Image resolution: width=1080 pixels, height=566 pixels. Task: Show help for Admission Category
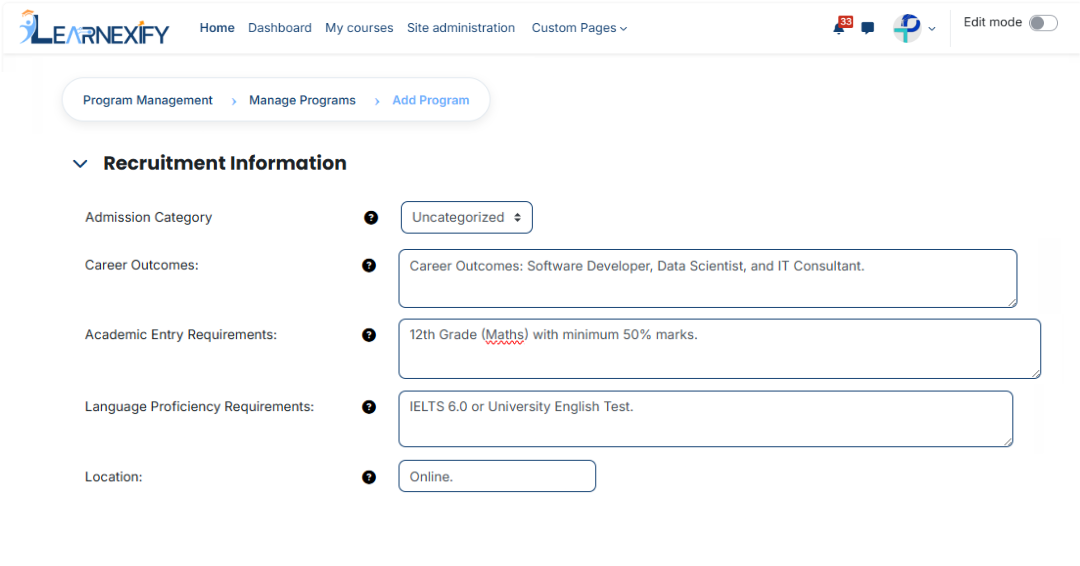(371, 218)
